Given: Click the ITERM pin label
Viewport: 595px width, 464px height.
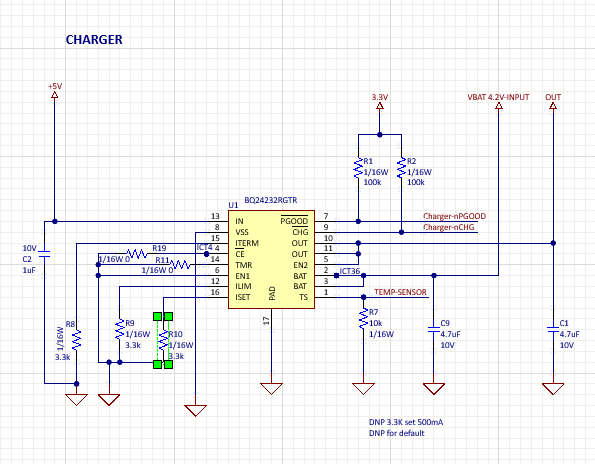Looking at the screenshot, I should point(247,243).
